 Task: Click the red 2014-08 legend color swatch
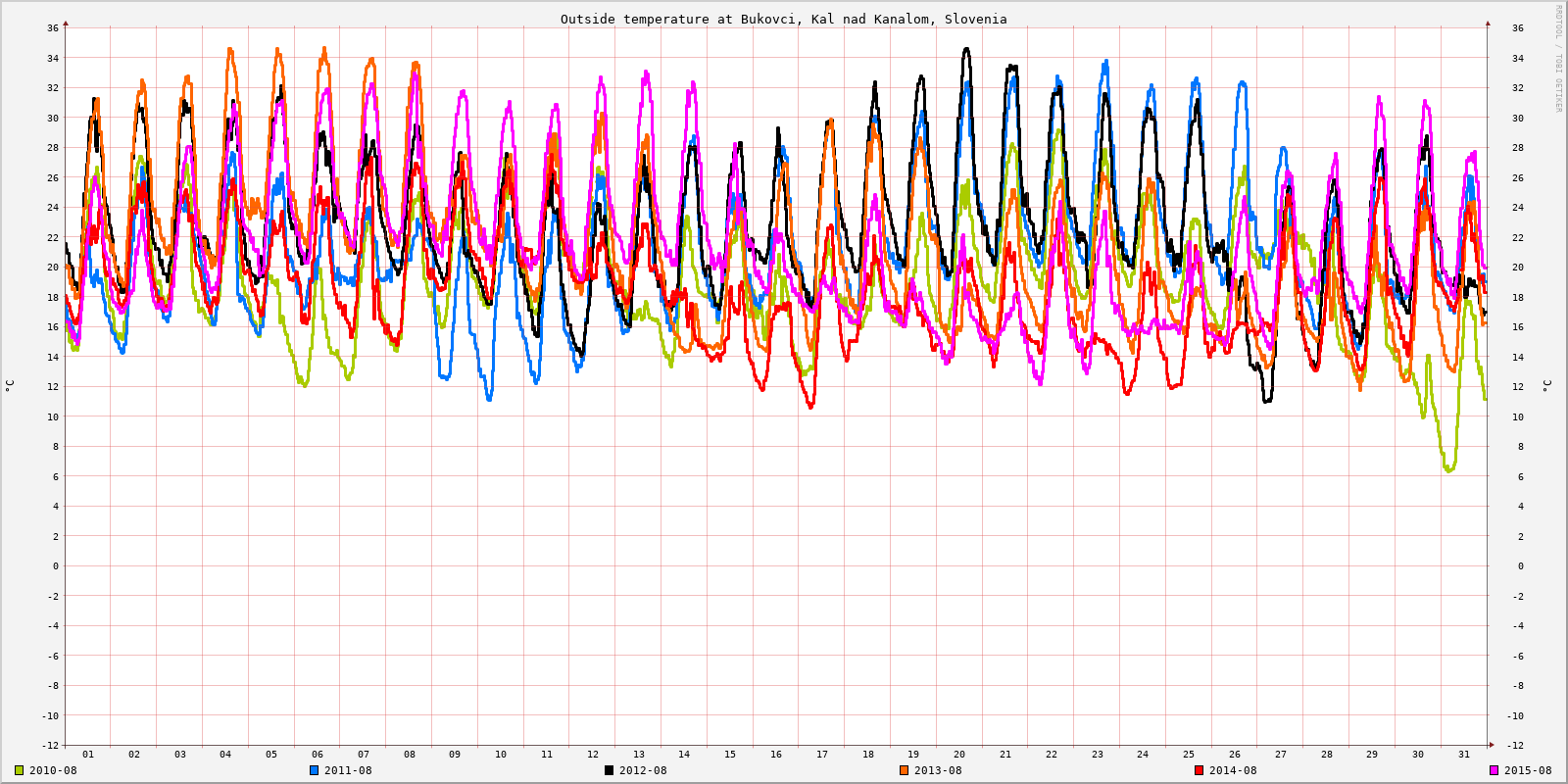[x=1199, y=770]
